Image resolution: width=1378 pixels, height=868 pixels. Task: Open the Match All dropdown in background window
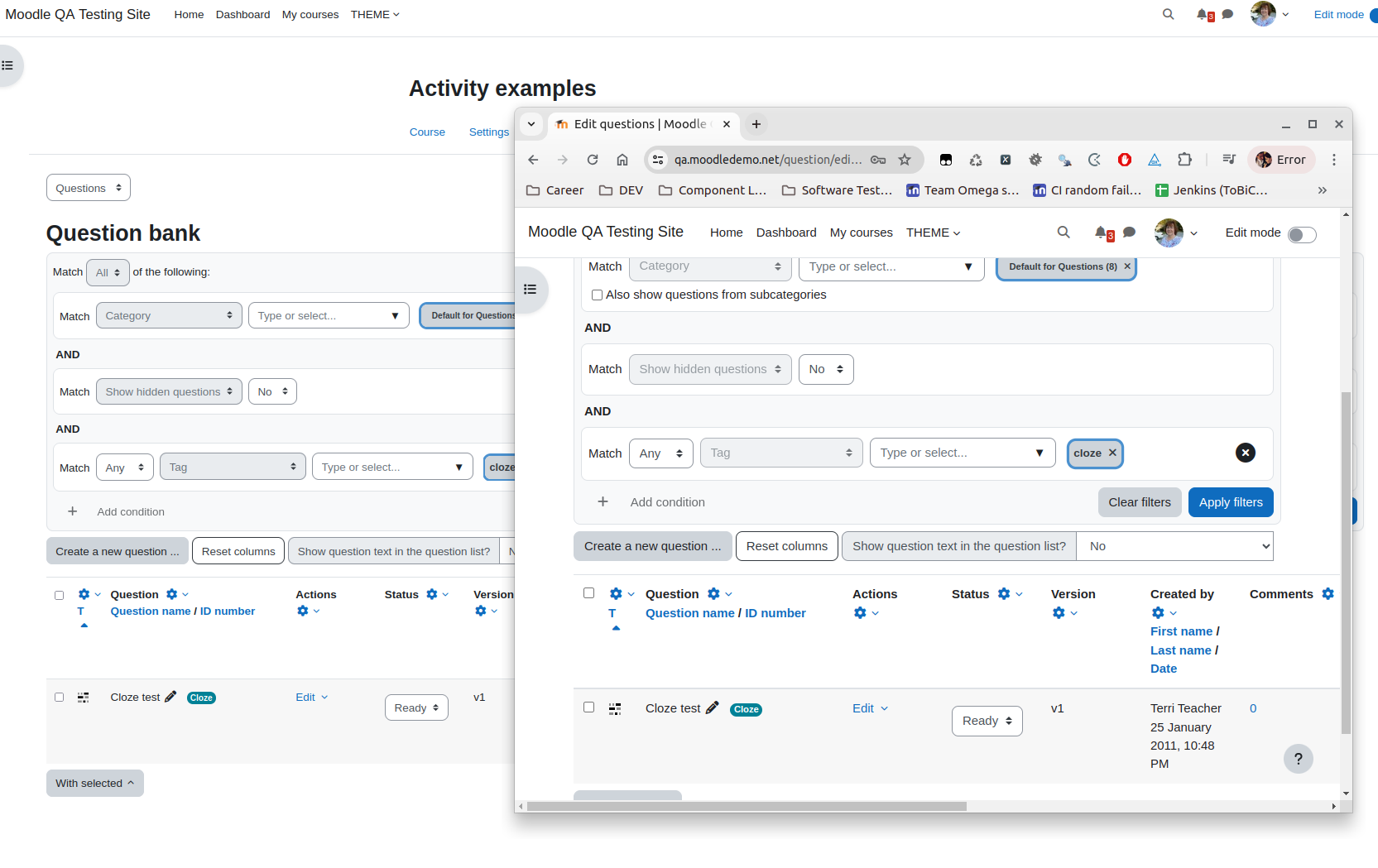pyautogui.click(x=108, y=272)
